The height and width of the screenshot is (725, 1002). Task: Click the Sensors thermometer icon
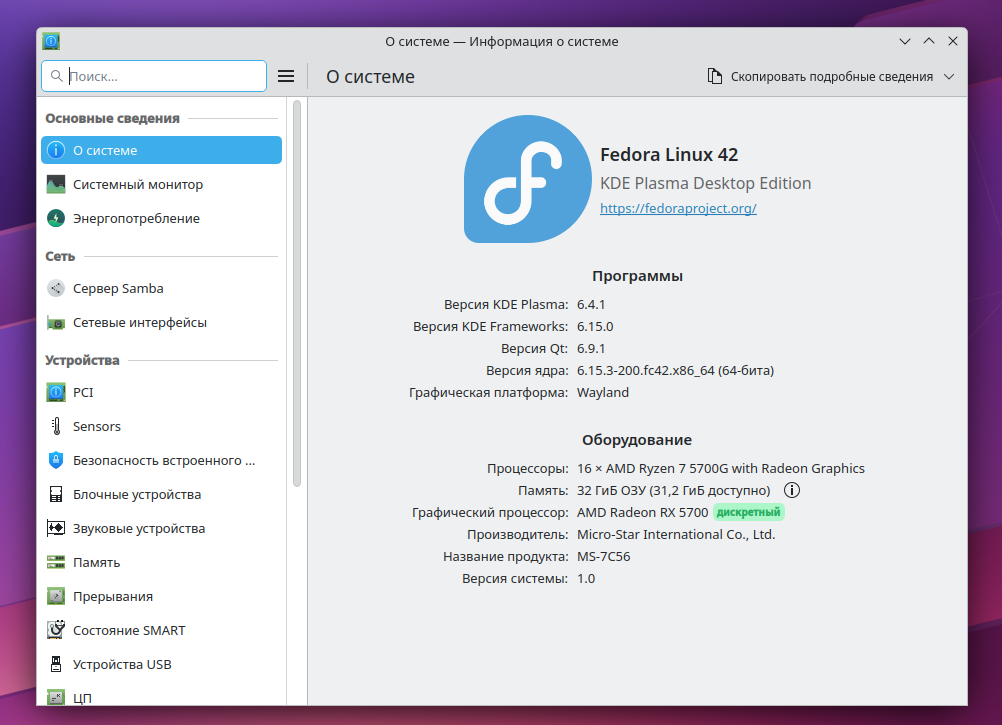[x=56, y=426]
